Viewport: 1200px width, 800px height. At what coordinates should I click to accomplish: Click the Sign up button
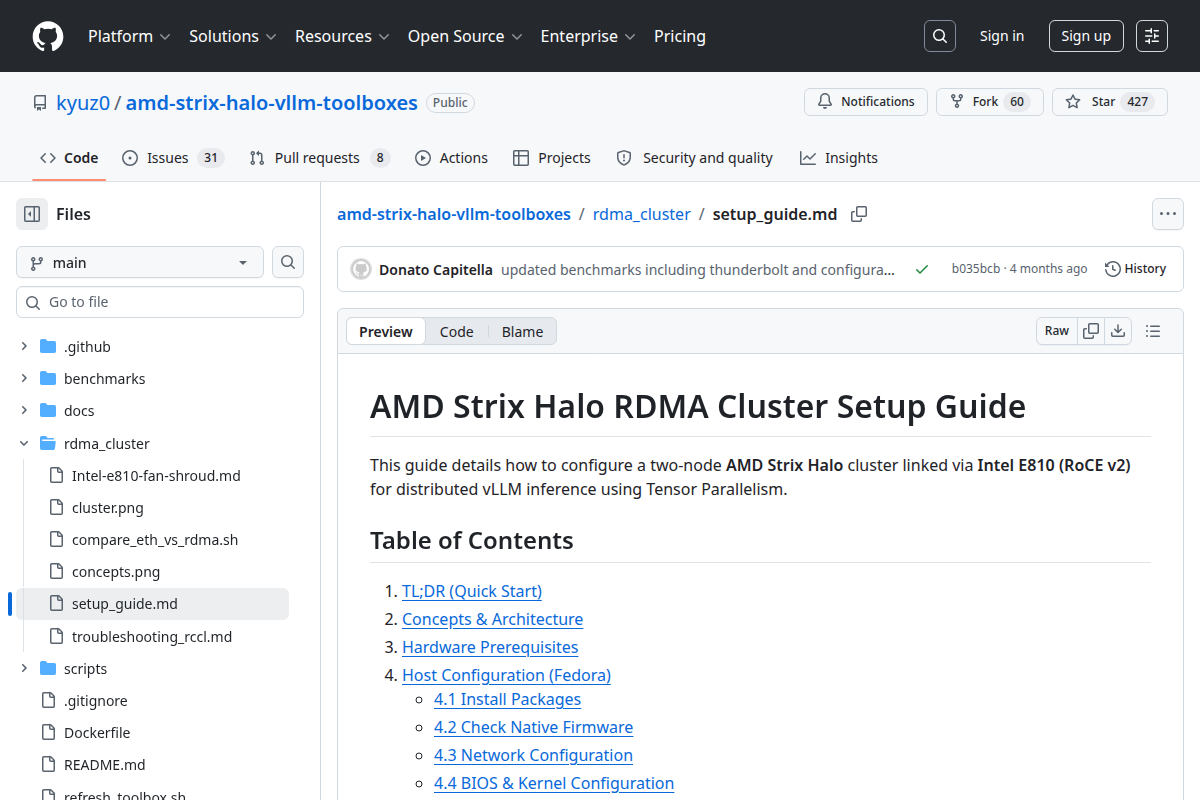coord(1086,36)
